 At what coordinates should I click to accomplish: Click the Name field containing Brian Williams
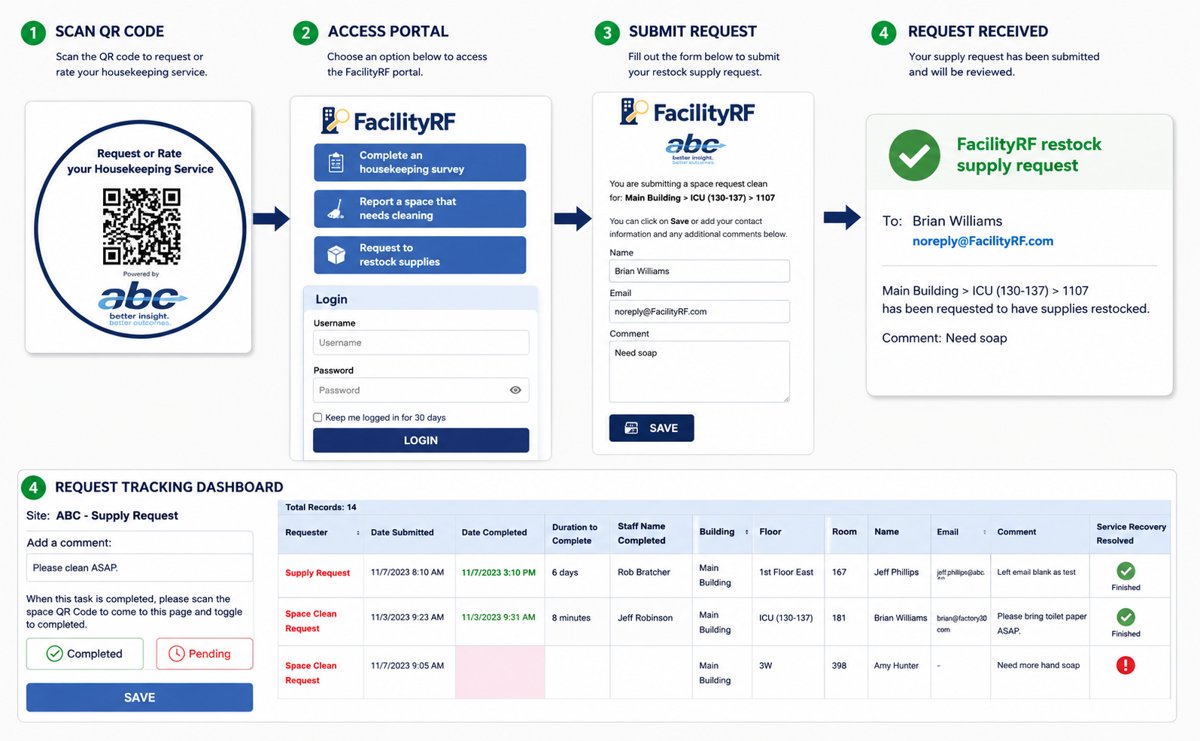tap(700, 271)
